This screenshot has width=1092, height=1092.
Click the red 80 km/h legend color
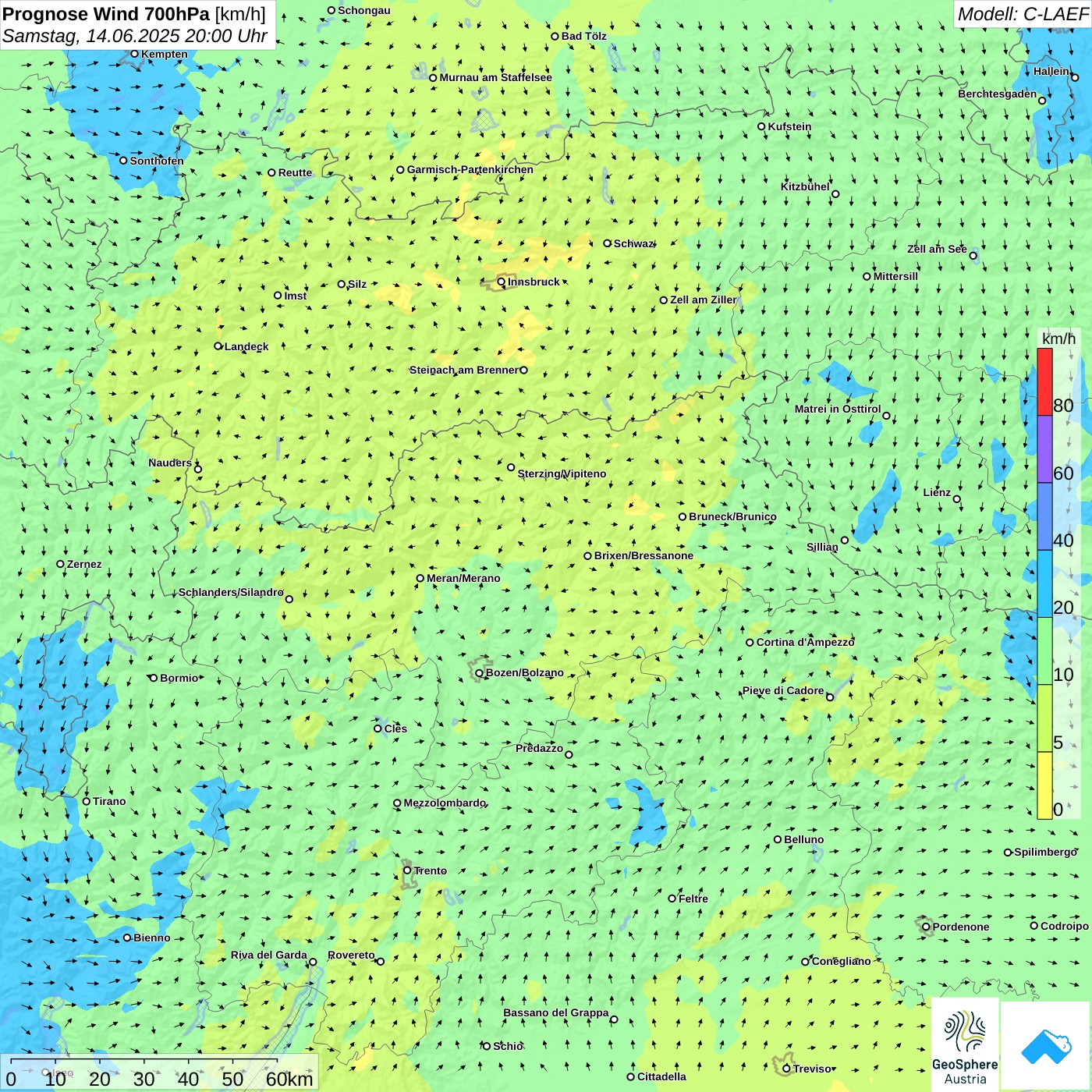(1044, 381)
